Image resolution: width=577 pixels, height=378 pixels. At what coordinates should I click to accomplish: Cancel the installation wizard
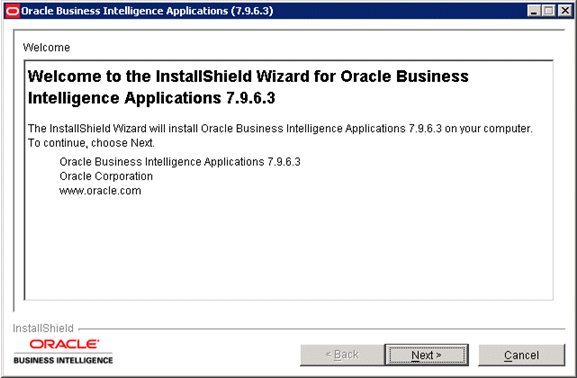[x=521, y=355]
